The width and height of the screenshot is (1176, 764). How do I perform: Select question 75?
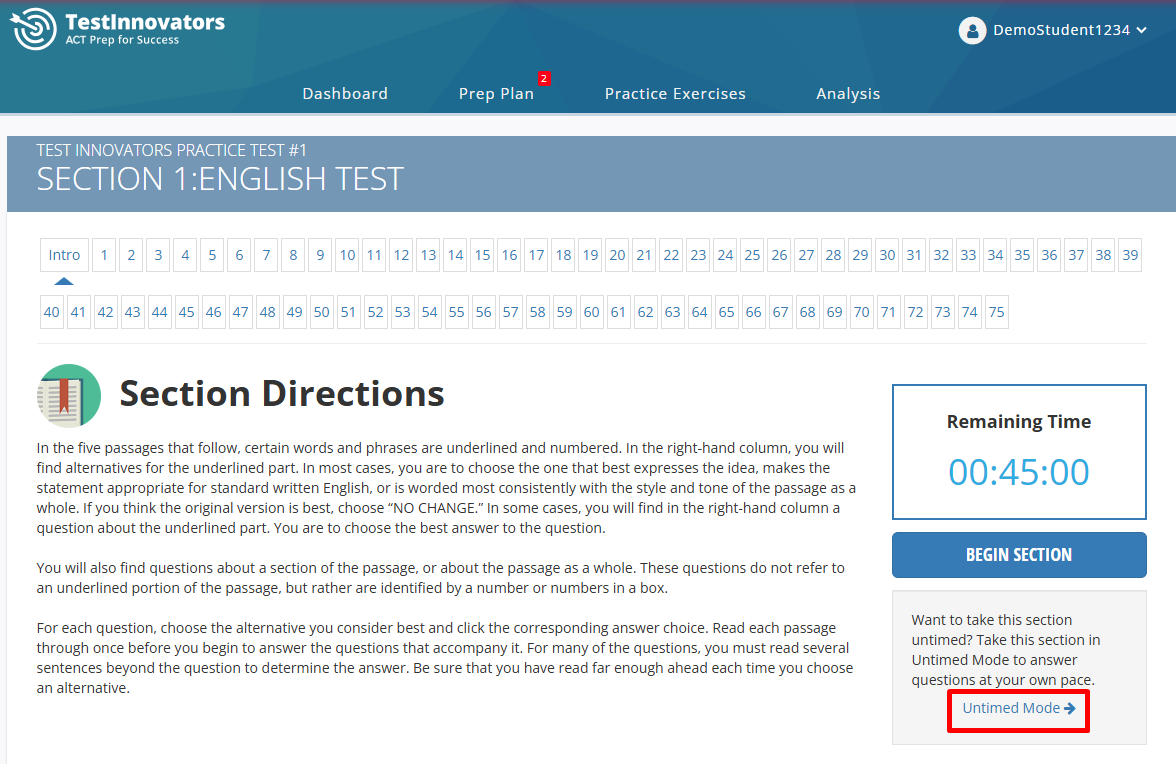point(996,312)
